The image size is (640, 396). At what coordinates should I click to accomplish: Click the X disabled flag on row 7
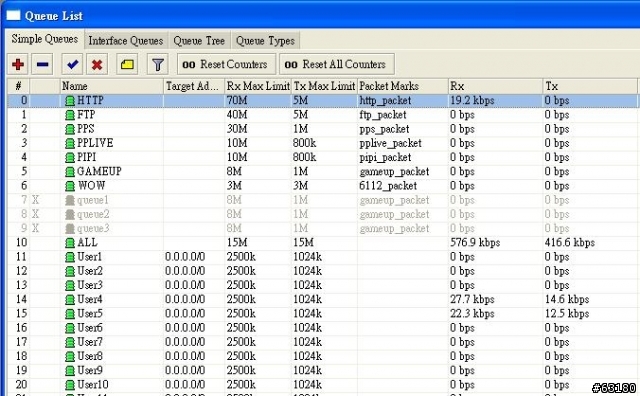[36, 200]
